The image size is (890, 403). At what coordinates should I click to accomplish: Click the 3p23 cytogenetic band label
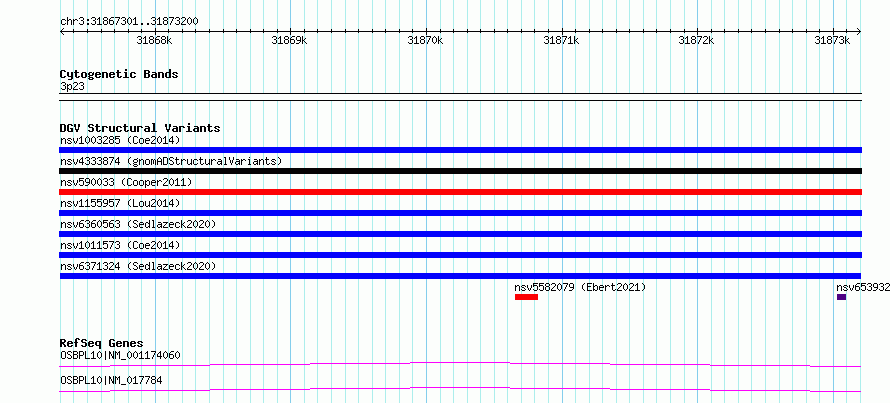pos(73,87)
